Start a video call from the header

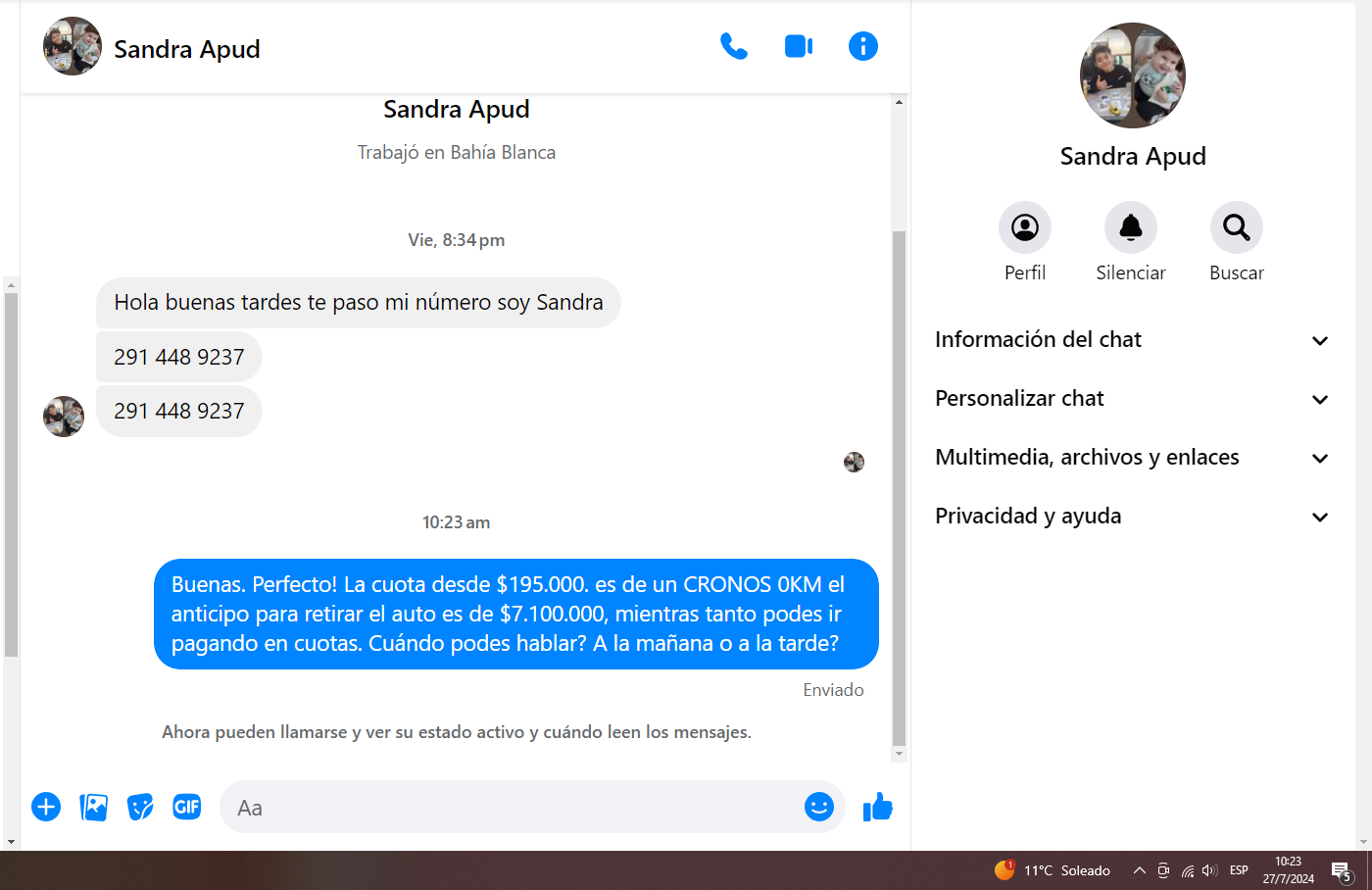pos(799,46)
